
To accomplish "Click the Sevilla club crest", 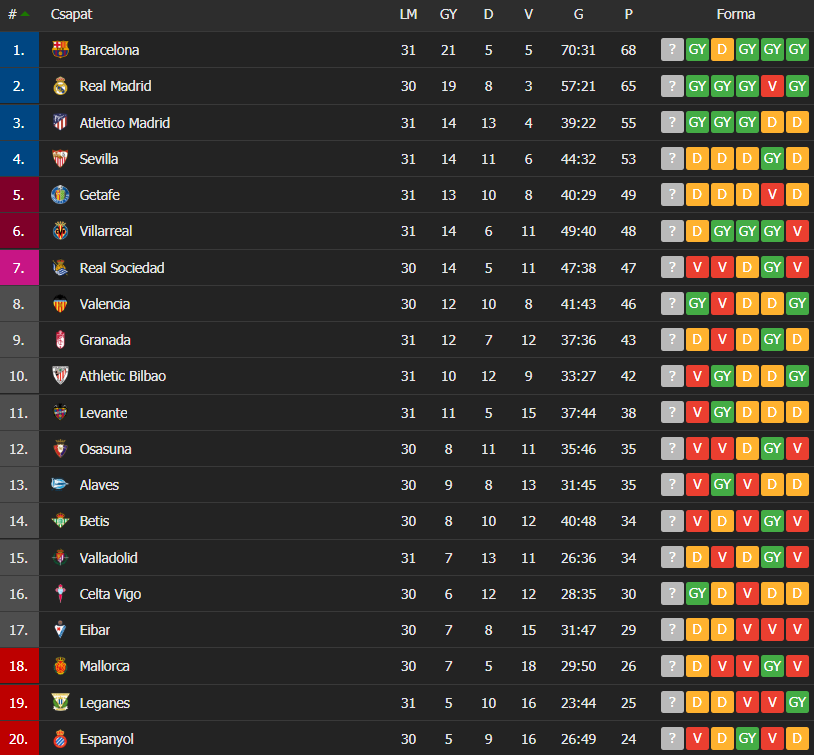I will point(60,158).
